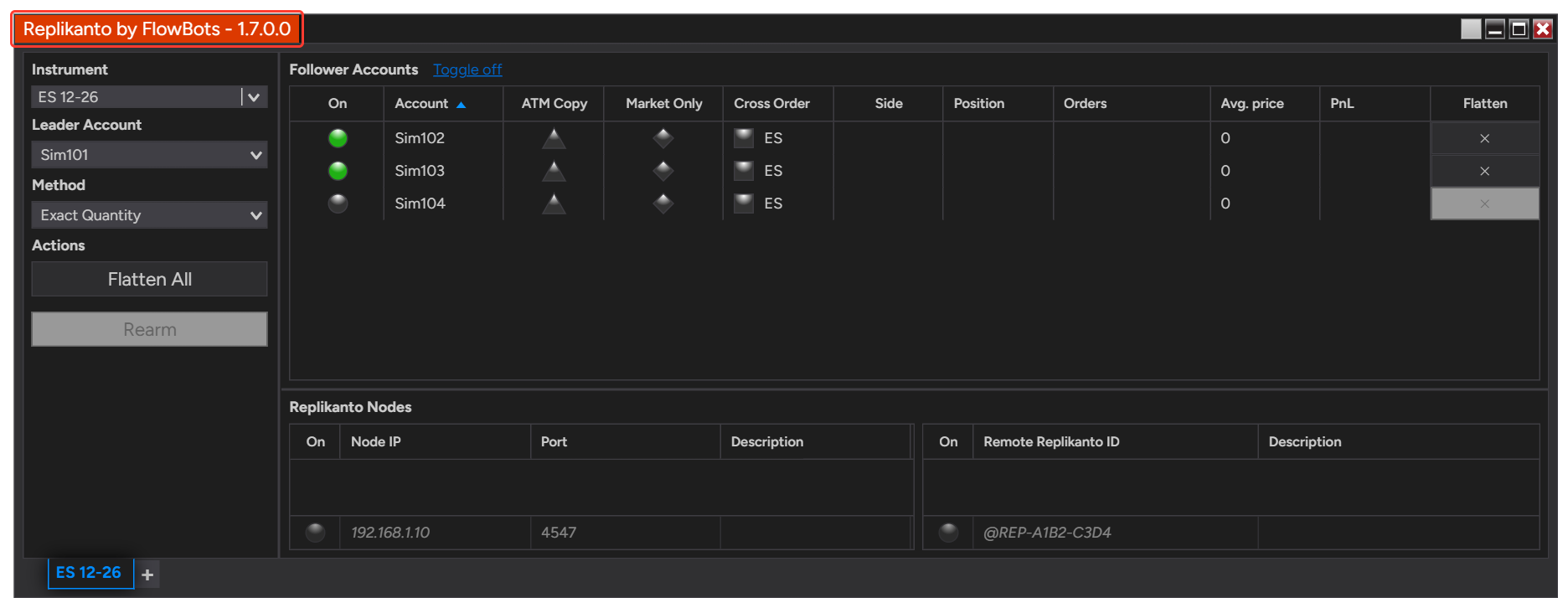Toggle ATM Copy triangle for Sim103
Viewport: 1568px width, 608px height.
pos(554,171)
